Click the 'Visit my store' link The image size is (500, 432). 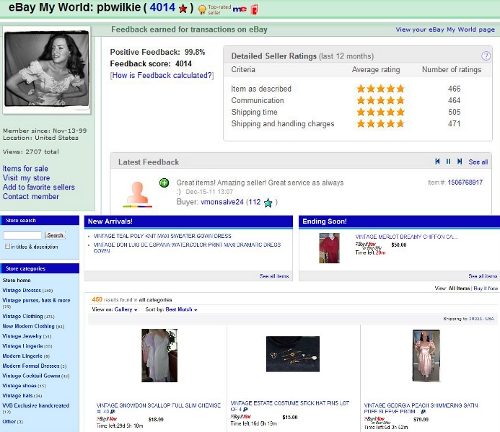coord(26,178)
